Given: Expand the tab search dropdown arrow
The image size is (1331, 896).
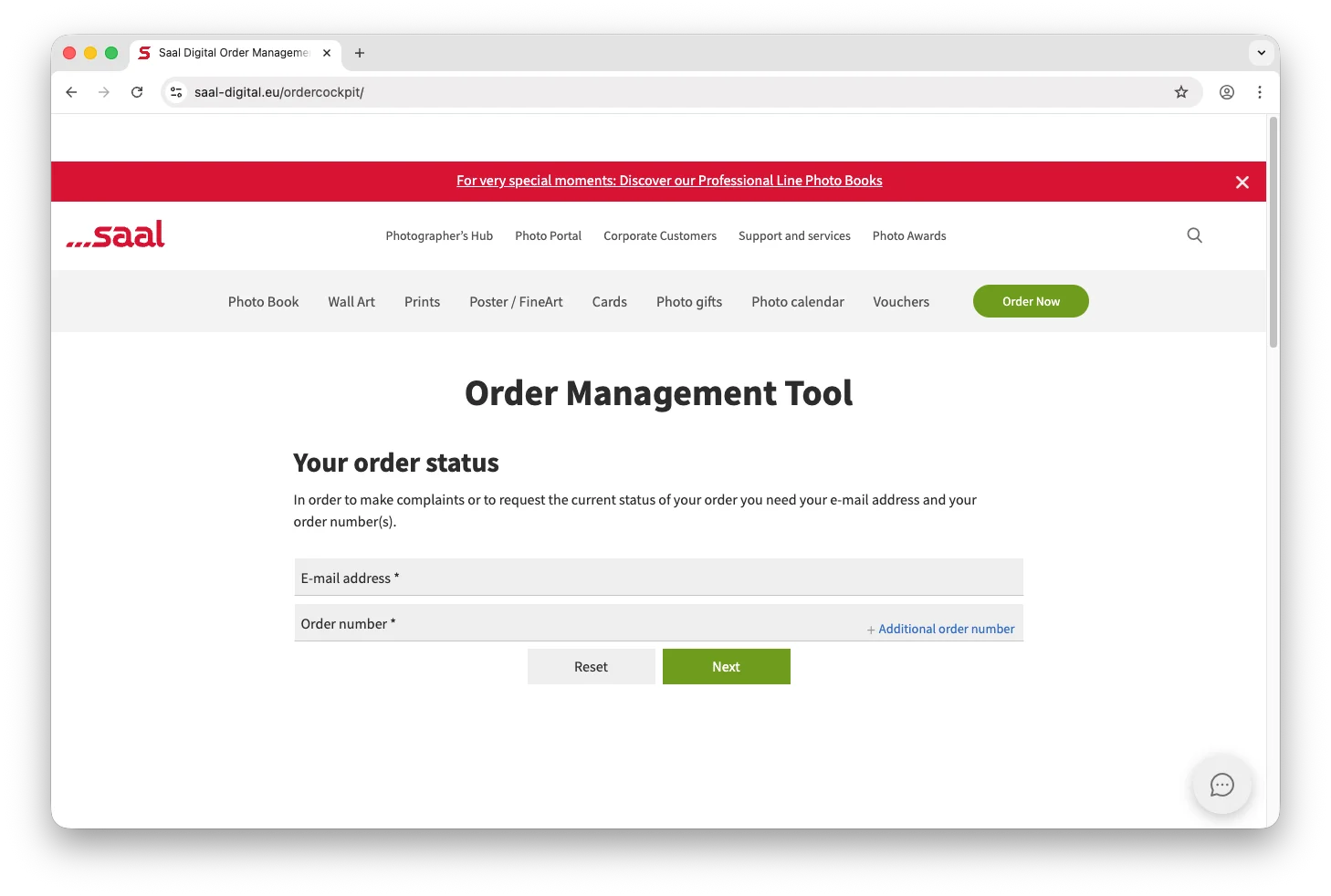Looking at the screenshot, I should [x=1262, y=53].
